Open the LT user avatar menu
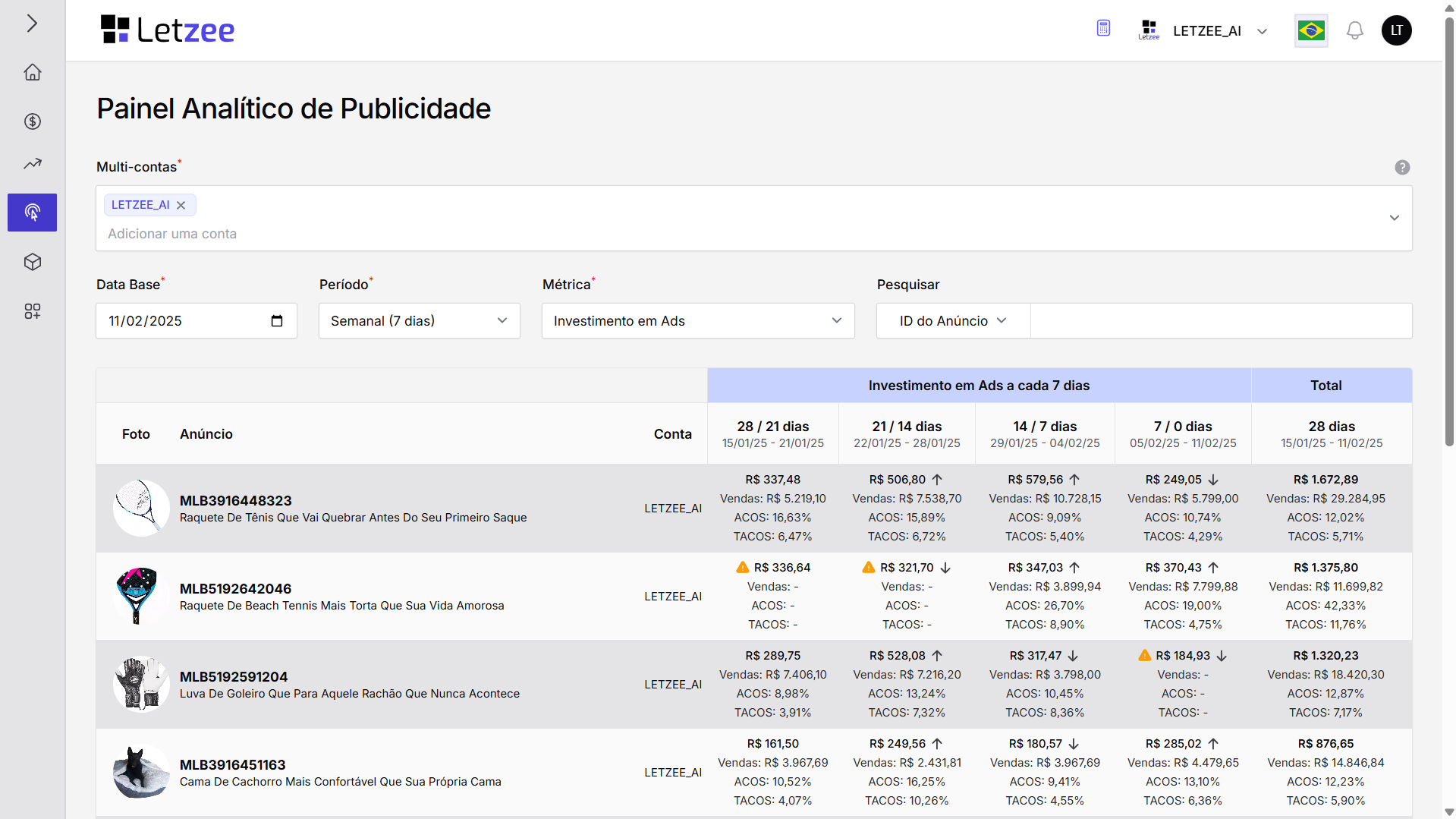Screen dimensions: 1456x819 1396,30
